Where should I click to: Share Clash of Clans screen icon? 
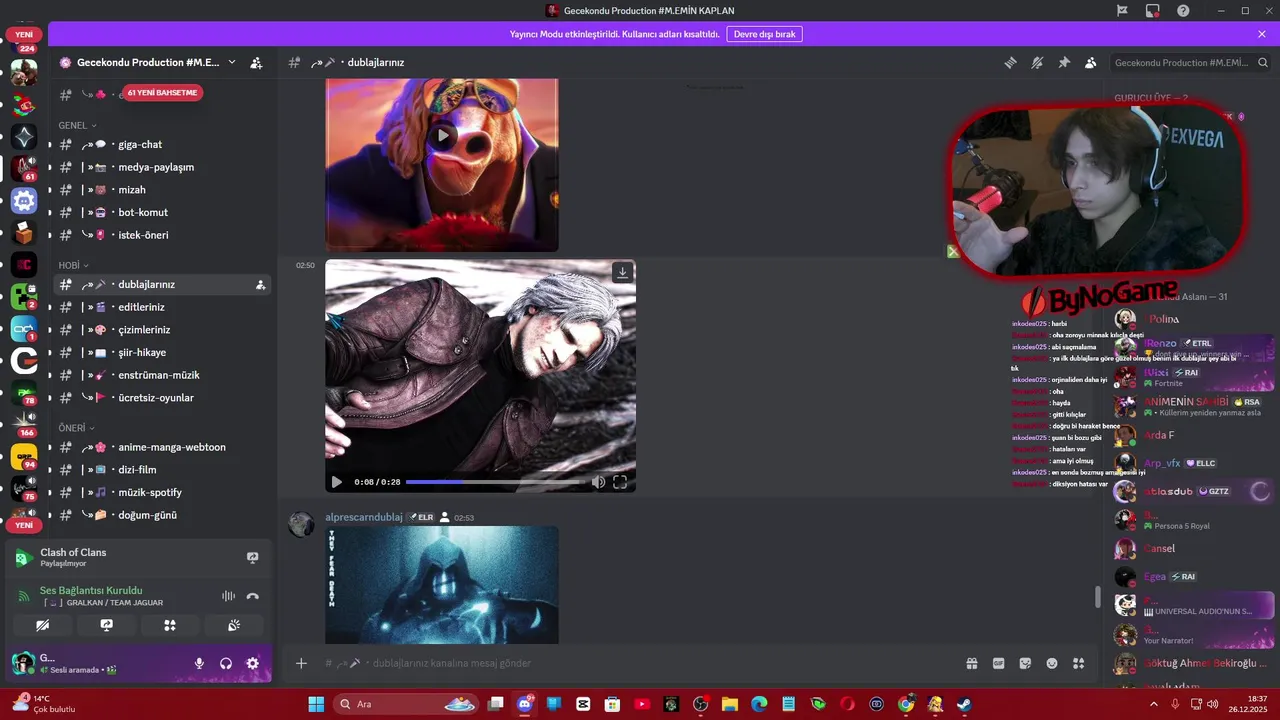pyautogui.click(x=252, y=558)
